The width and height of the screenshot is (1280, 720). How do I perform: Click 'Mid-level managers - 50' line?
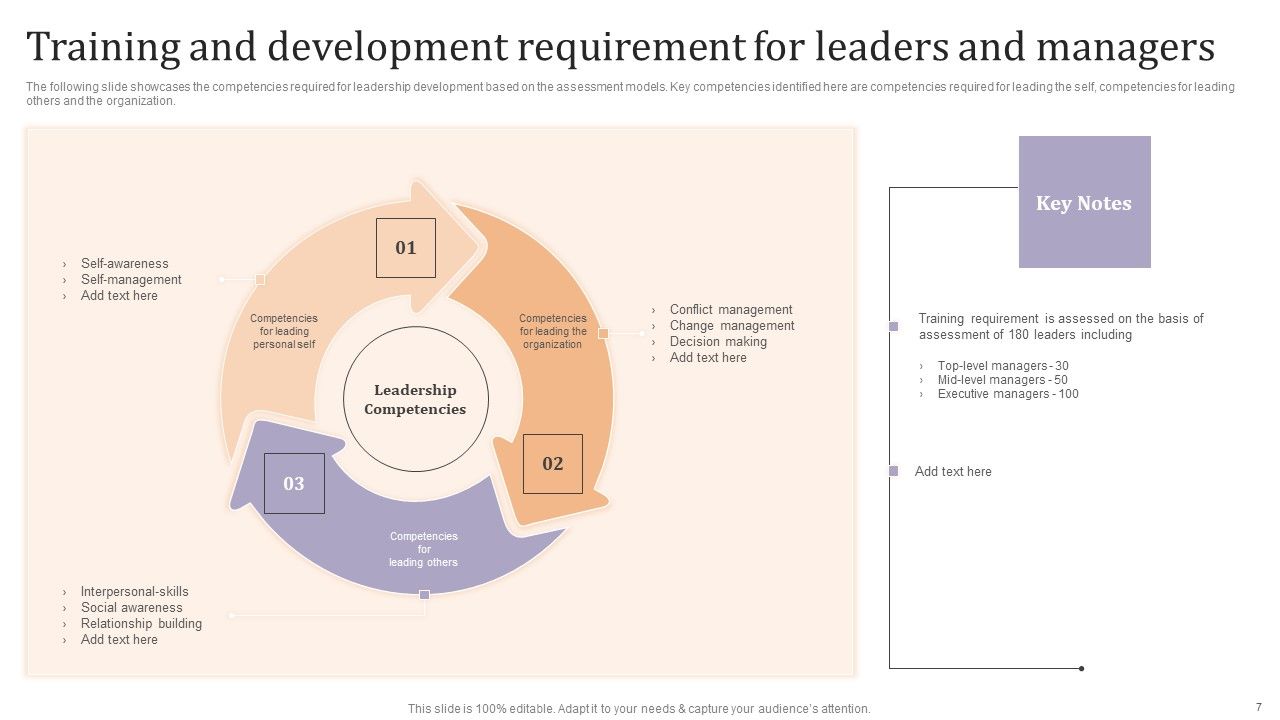coord(1002,380)
